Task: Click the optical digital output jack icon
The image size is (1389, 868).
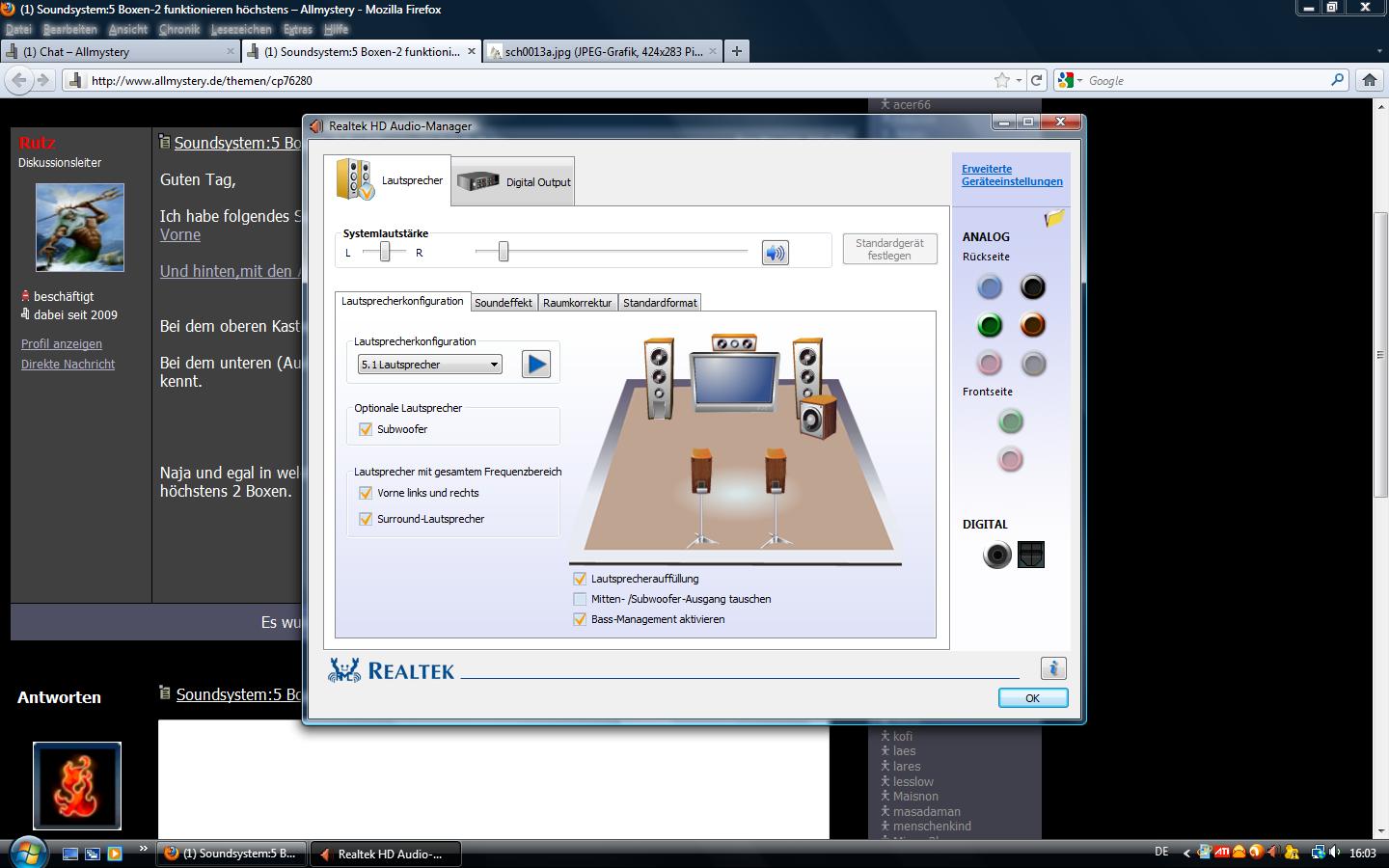Action: coord(1031,555)
